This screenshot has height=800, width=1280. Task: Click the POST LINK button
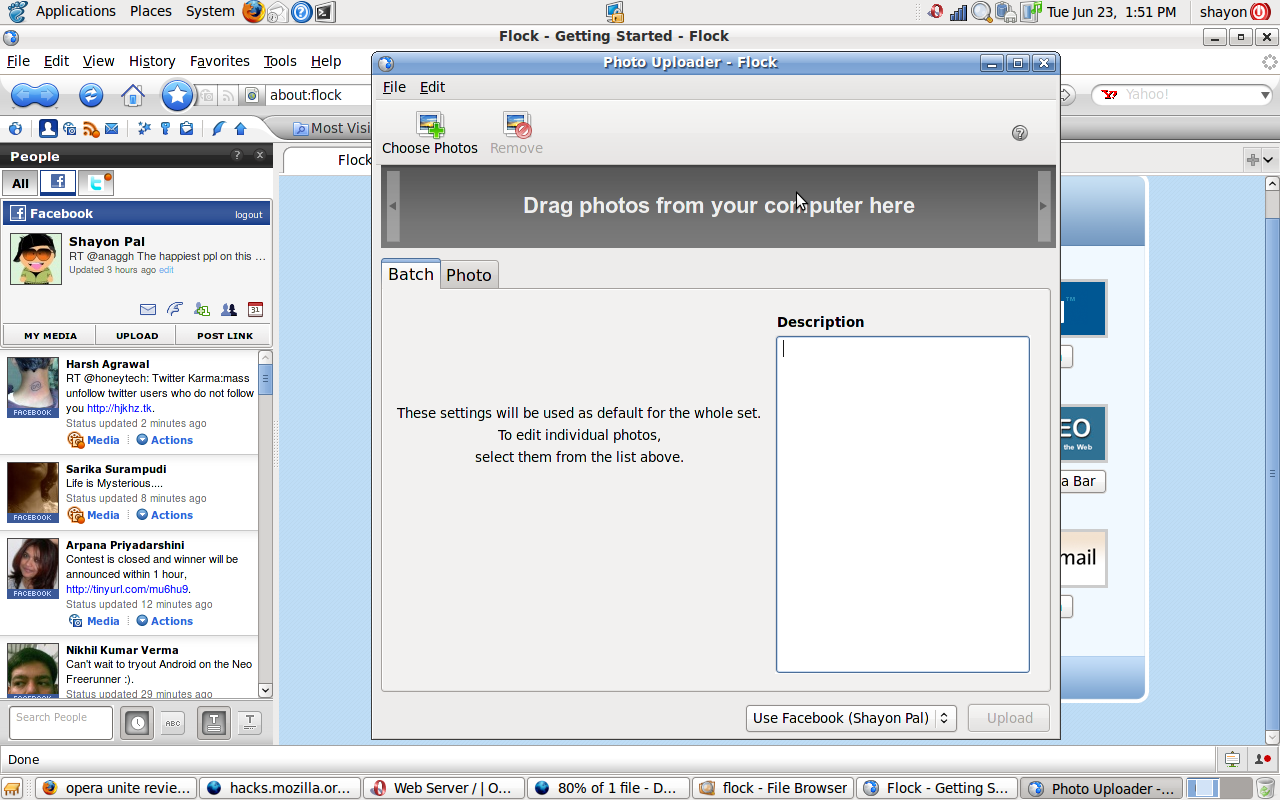pyautogui.click(x=224, y=336)
